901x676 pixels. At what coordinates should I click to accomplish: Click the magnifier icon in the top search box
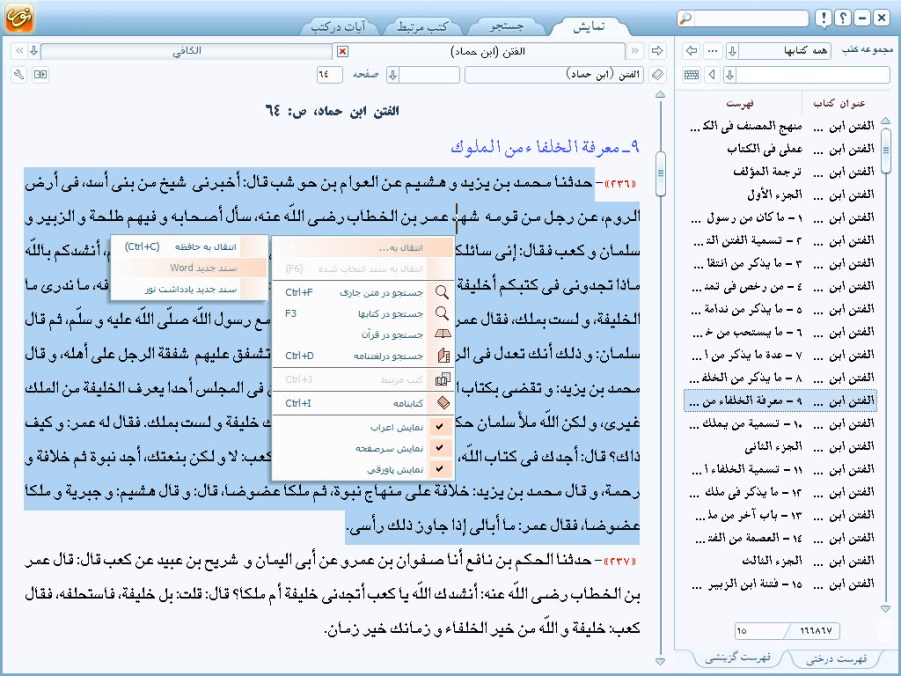686,18
